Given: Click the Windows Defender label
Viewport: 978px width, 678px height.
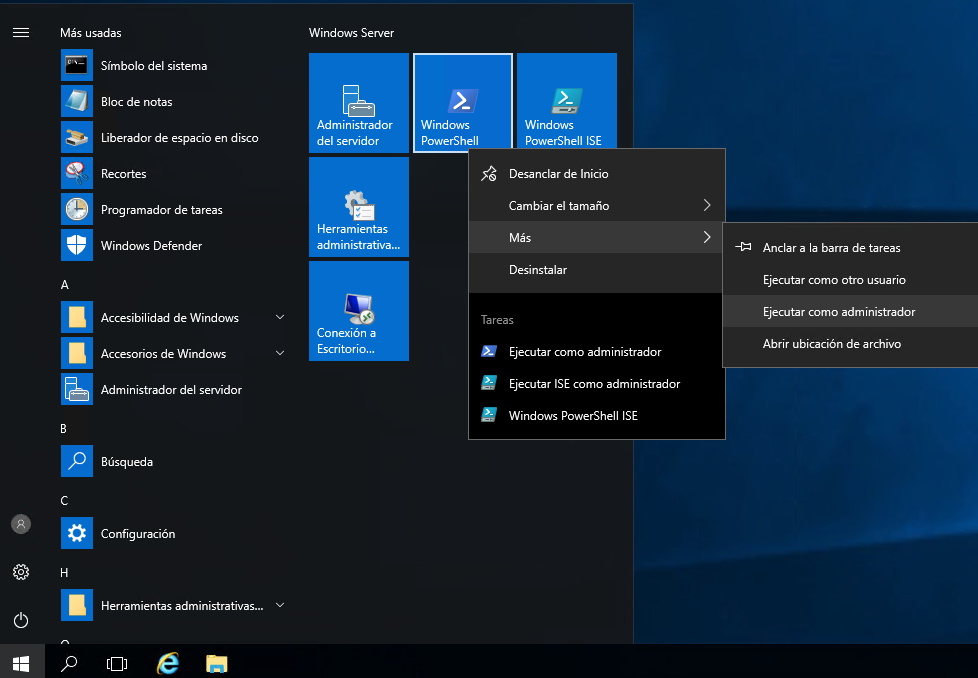Looking at the screenshot, I should (152, 246).
